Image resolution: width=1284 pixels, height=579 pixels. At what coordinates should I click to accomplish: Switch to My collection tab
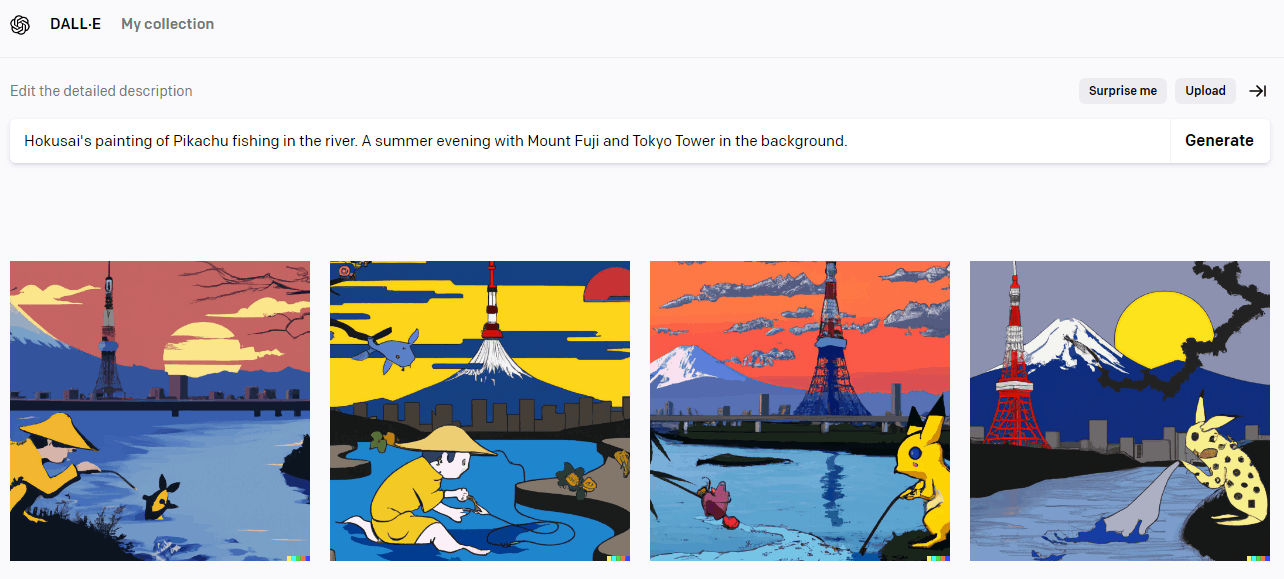click(x=167, y=24)
